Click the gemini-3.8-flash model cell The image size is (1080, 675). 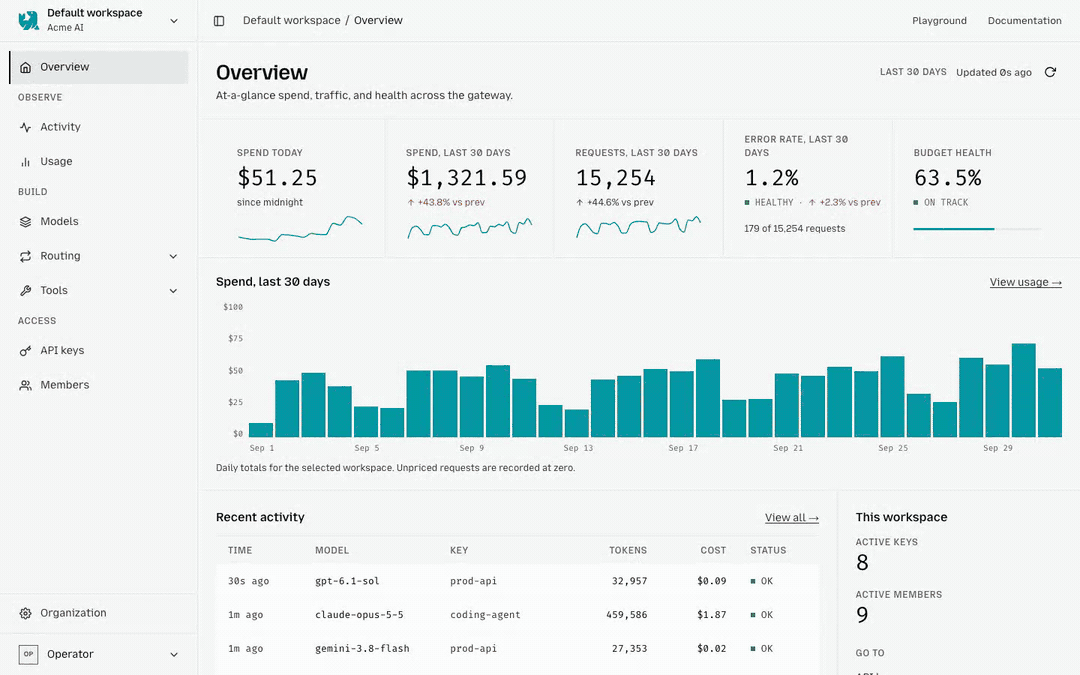[362, 648]
